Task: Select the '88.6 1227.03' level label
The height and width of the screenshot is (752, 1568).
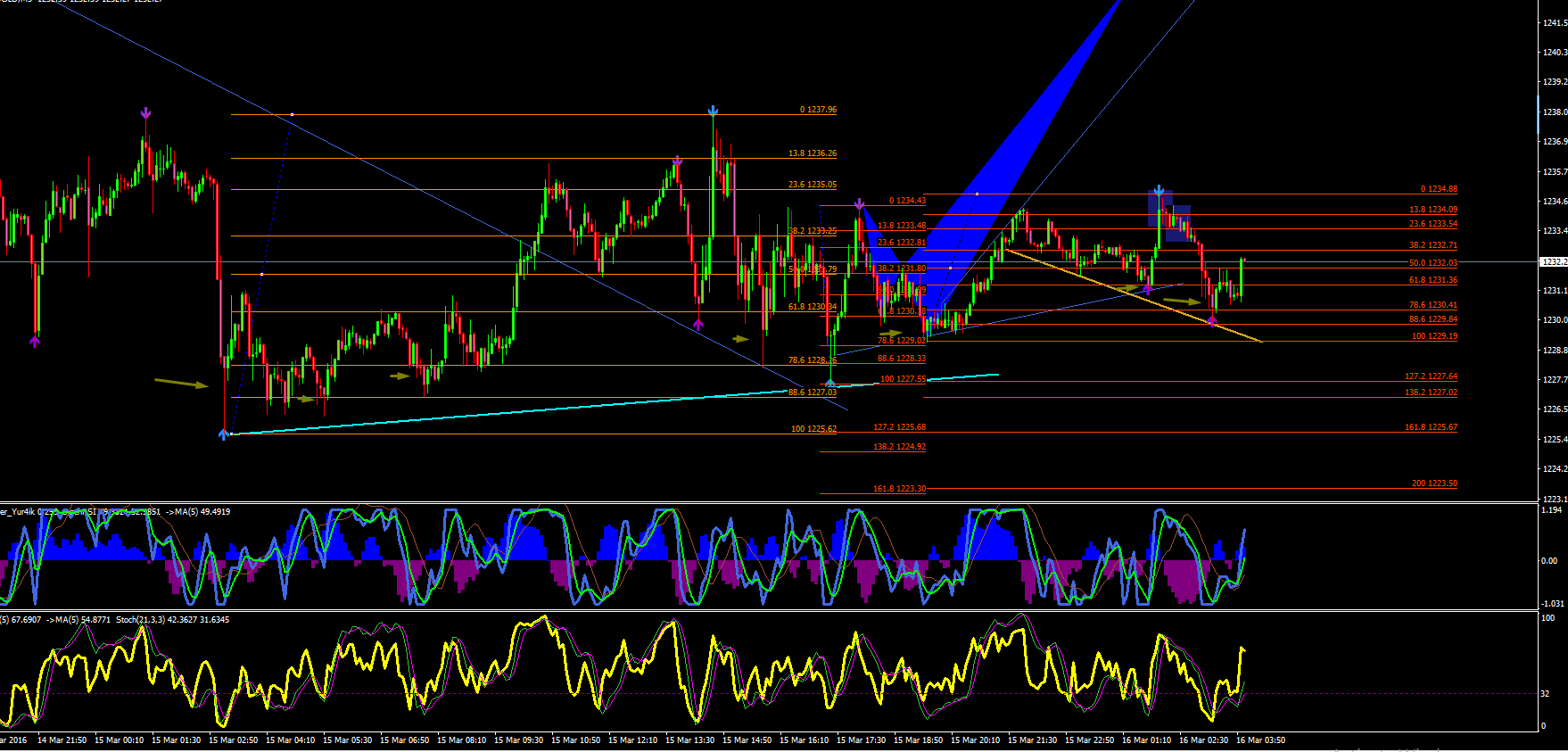Action: point(813,393)
